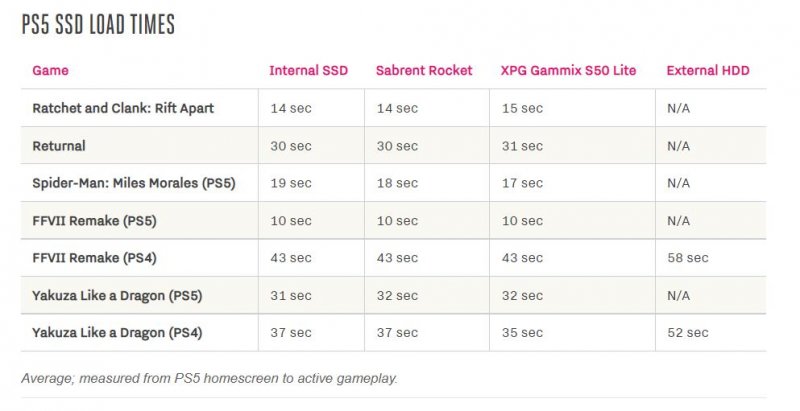This screenshot has width=800, height=411.
Task: Click Returnal's 31 sec XPG Gammix value
Action: point(522,146)
